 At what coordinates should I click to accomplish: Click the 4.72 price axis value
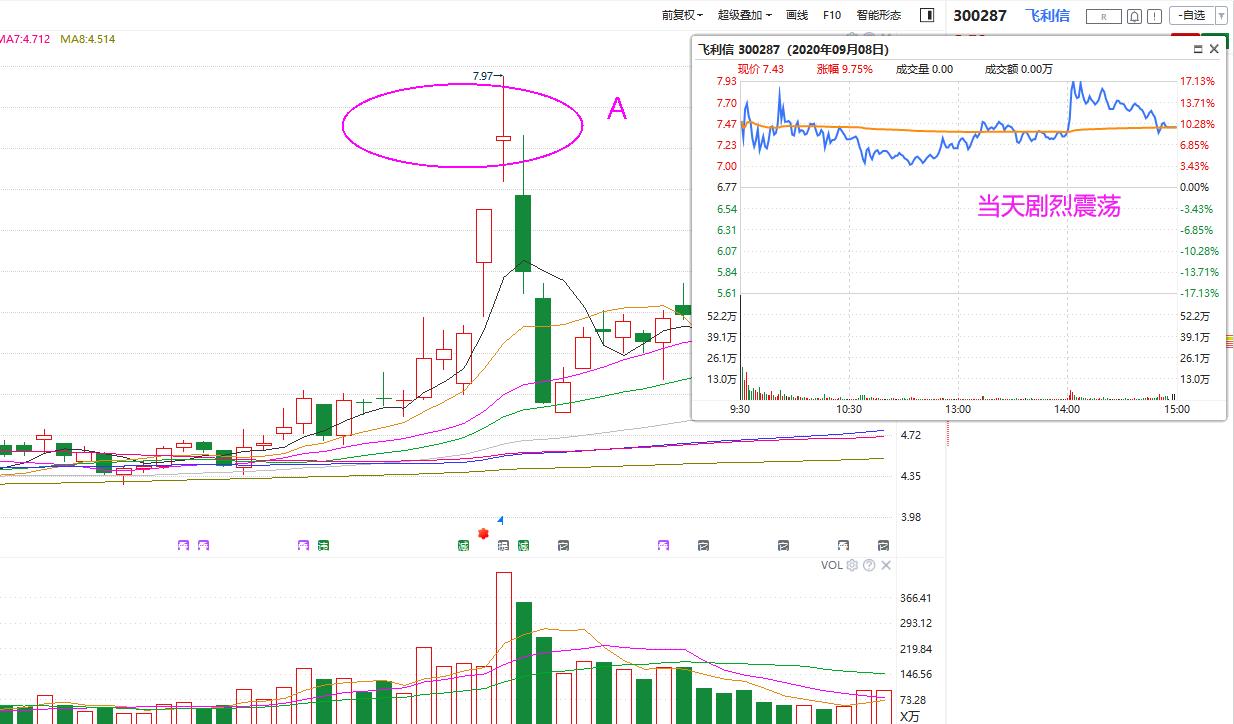point(911,435)
